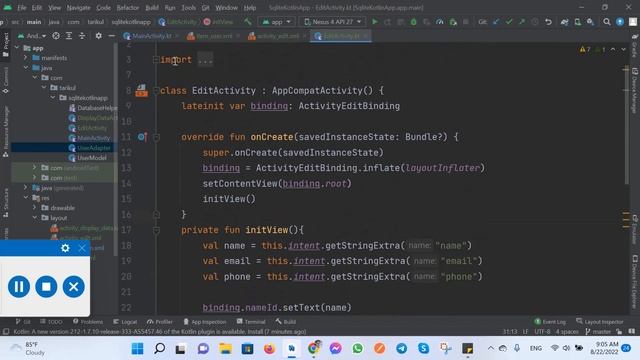Click the Debug app bug icon

(x=413, y=22)
